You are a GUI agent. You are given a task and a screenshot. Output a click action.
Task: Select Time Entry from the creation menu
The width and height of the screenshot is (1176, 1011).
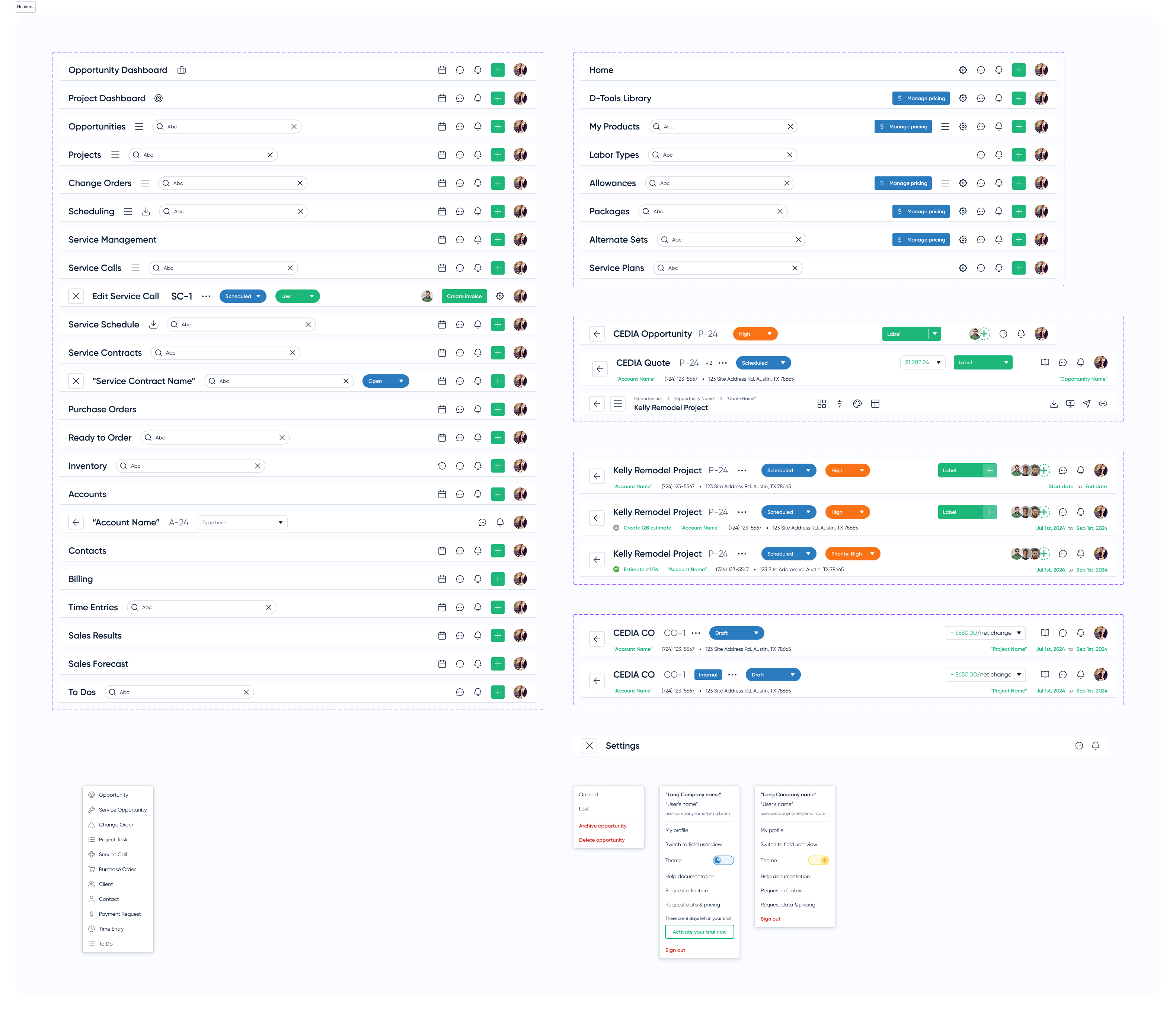pos(111,929)
